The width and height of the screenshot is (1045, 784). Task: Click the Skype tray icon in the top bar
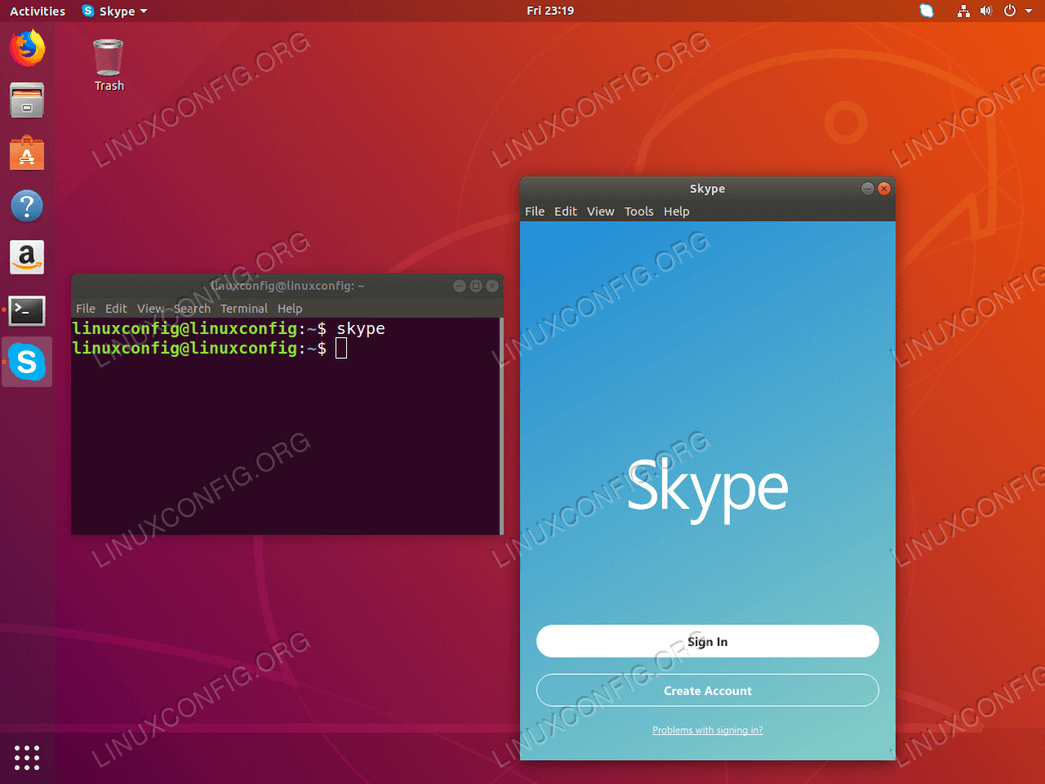[x=925, y=11]
